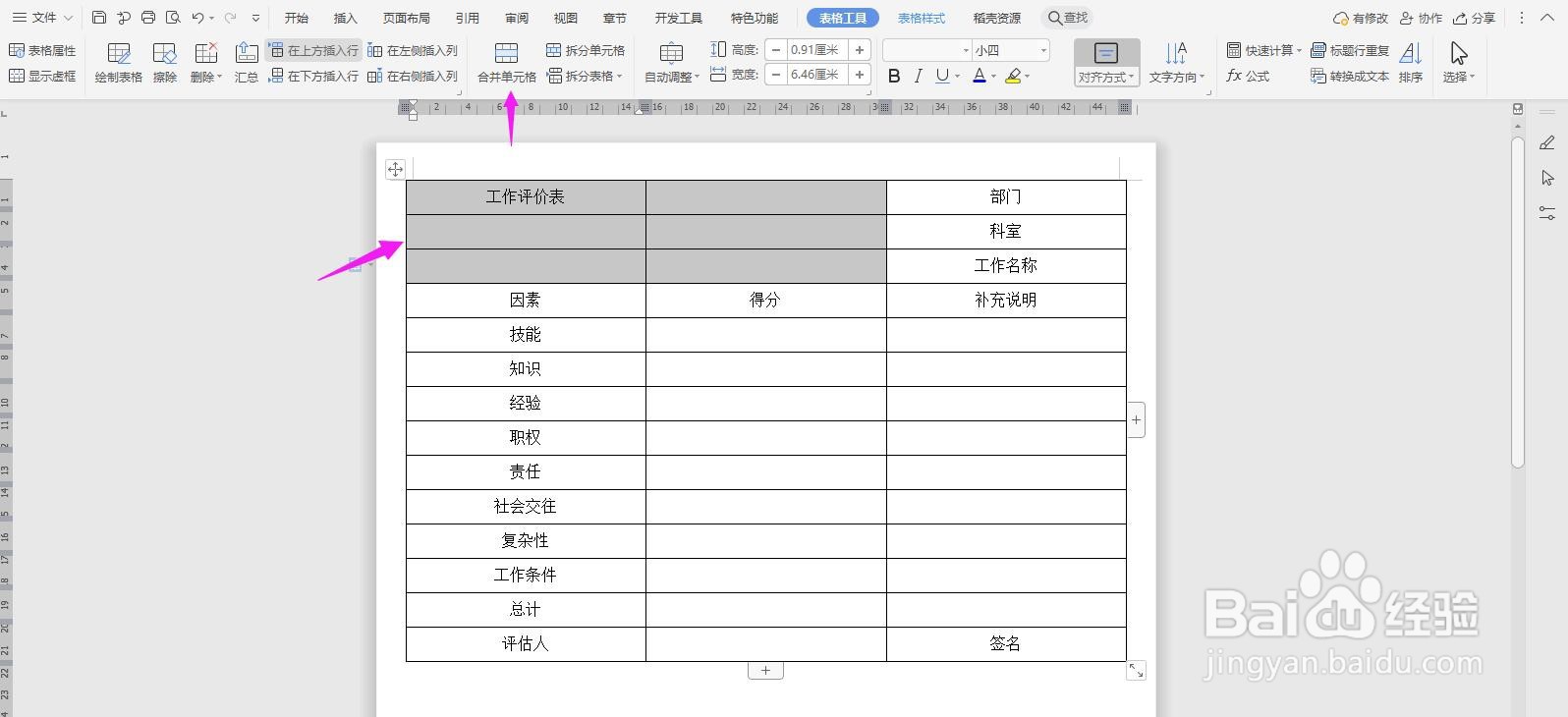The image size is (1568, 717).
Task: Click the Find (查找) search button
Action: point(1069,18)
